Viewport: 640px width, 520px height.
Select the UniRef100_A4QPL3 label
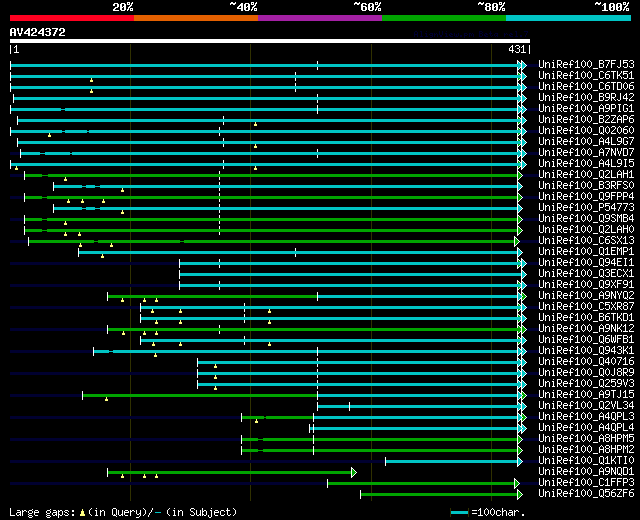tap(586, 417)
